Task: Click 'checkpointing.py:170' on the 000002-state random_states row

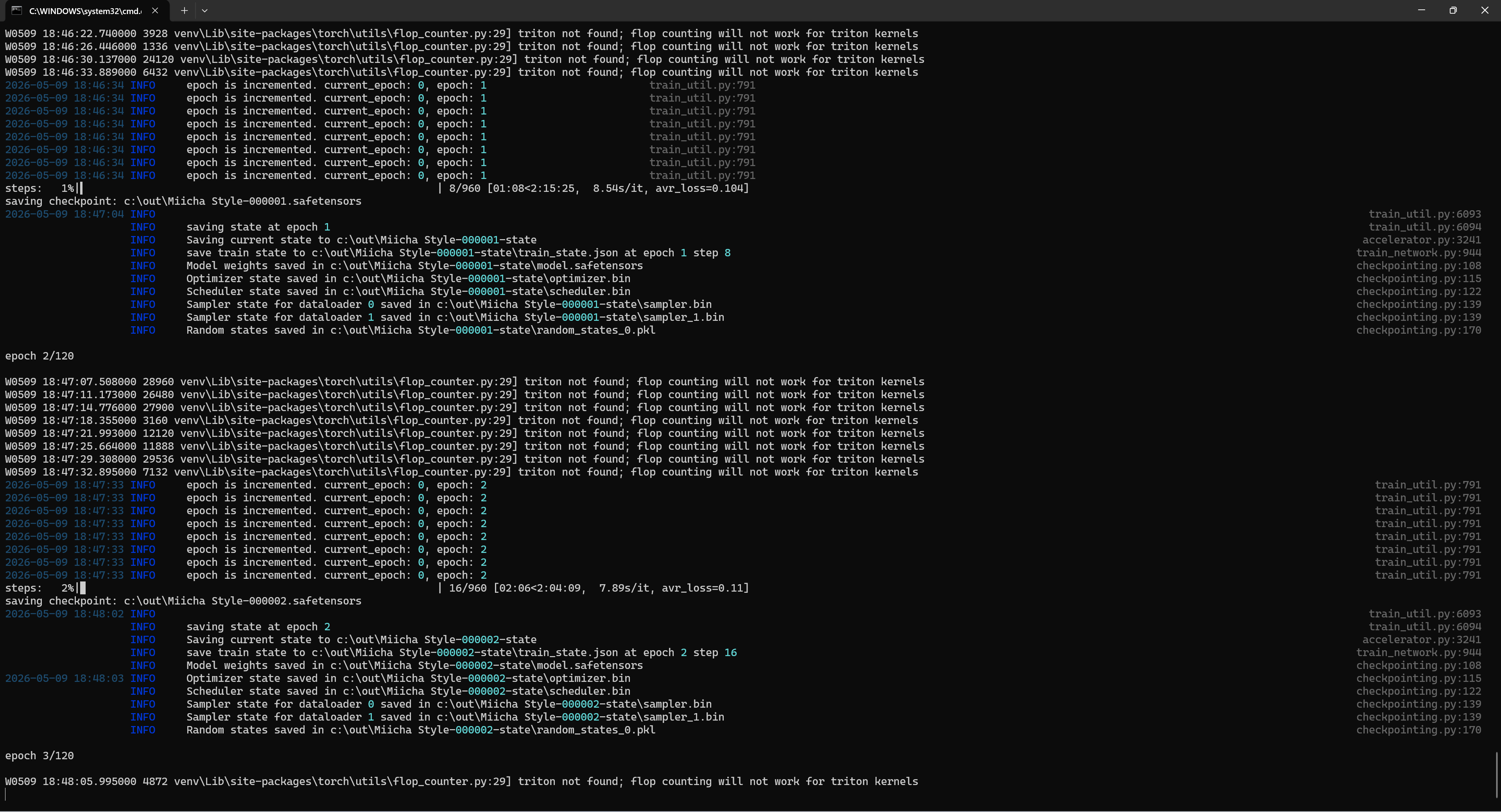Action: [x=1418, y=730]
